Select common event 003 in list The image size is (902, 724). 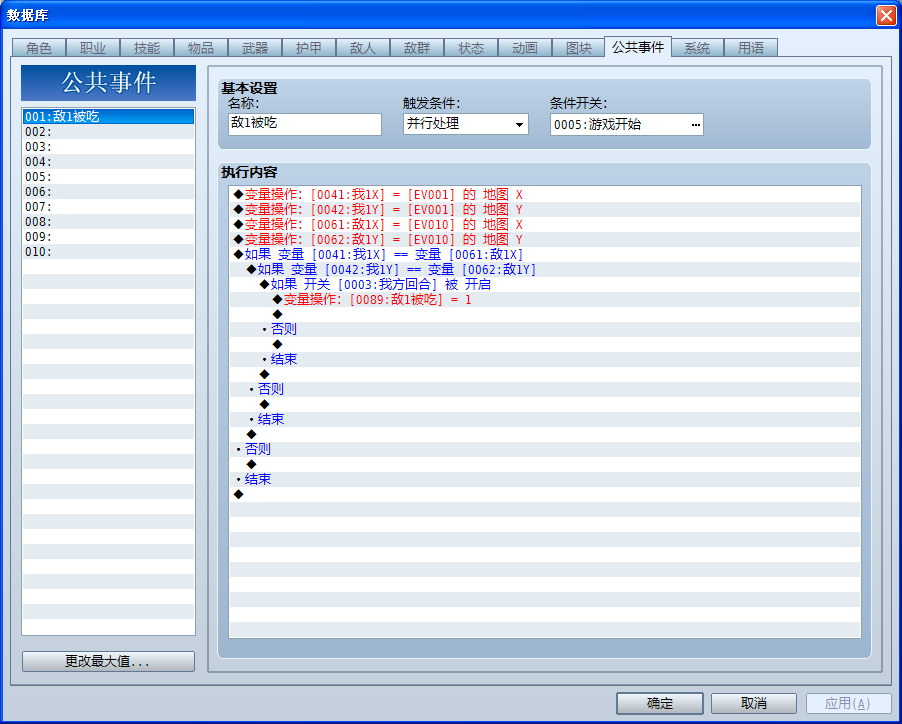point(108,147)
